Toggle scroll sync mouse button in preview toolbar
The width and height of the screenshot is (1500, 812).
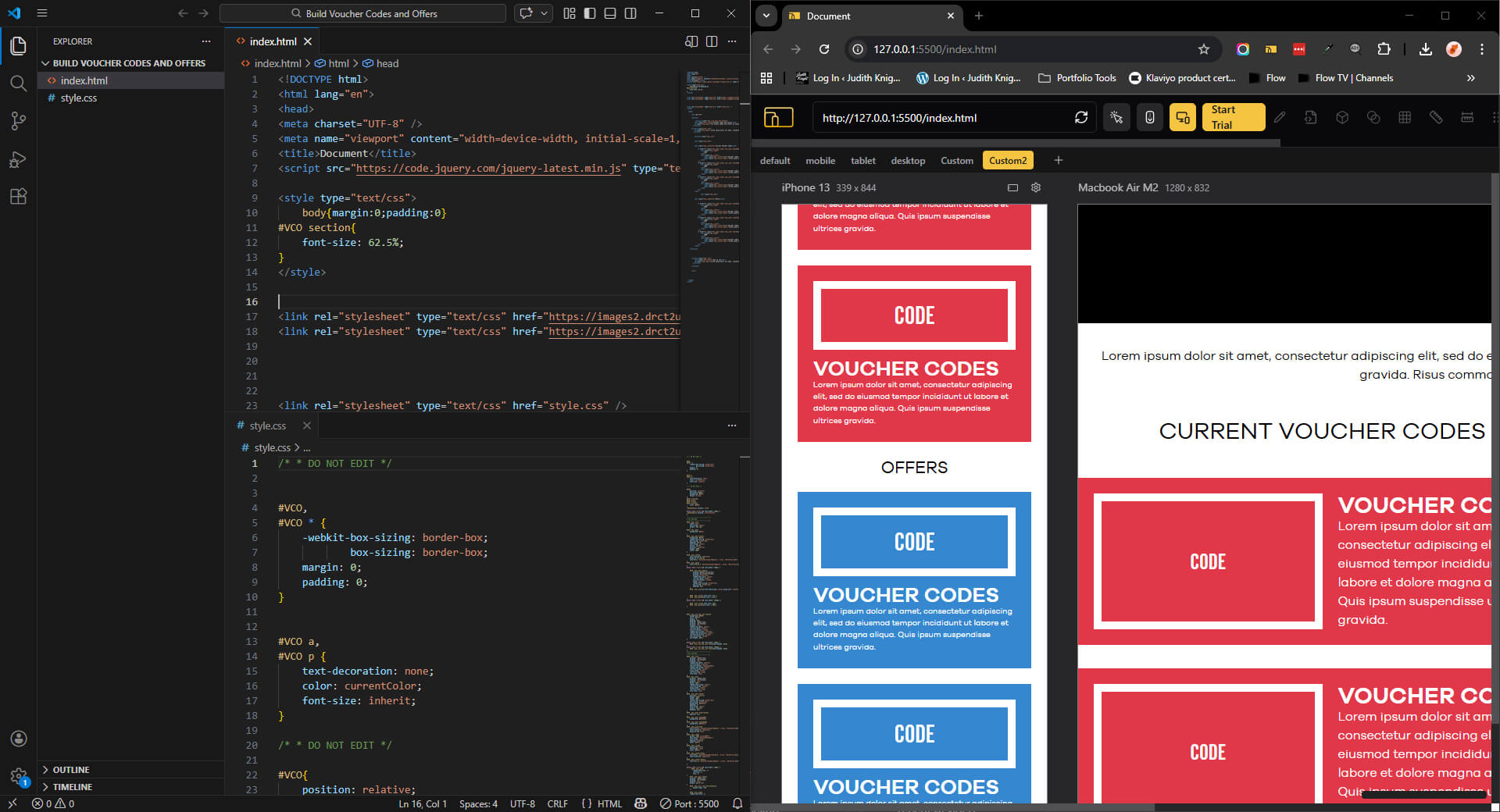coord(1150,118)
